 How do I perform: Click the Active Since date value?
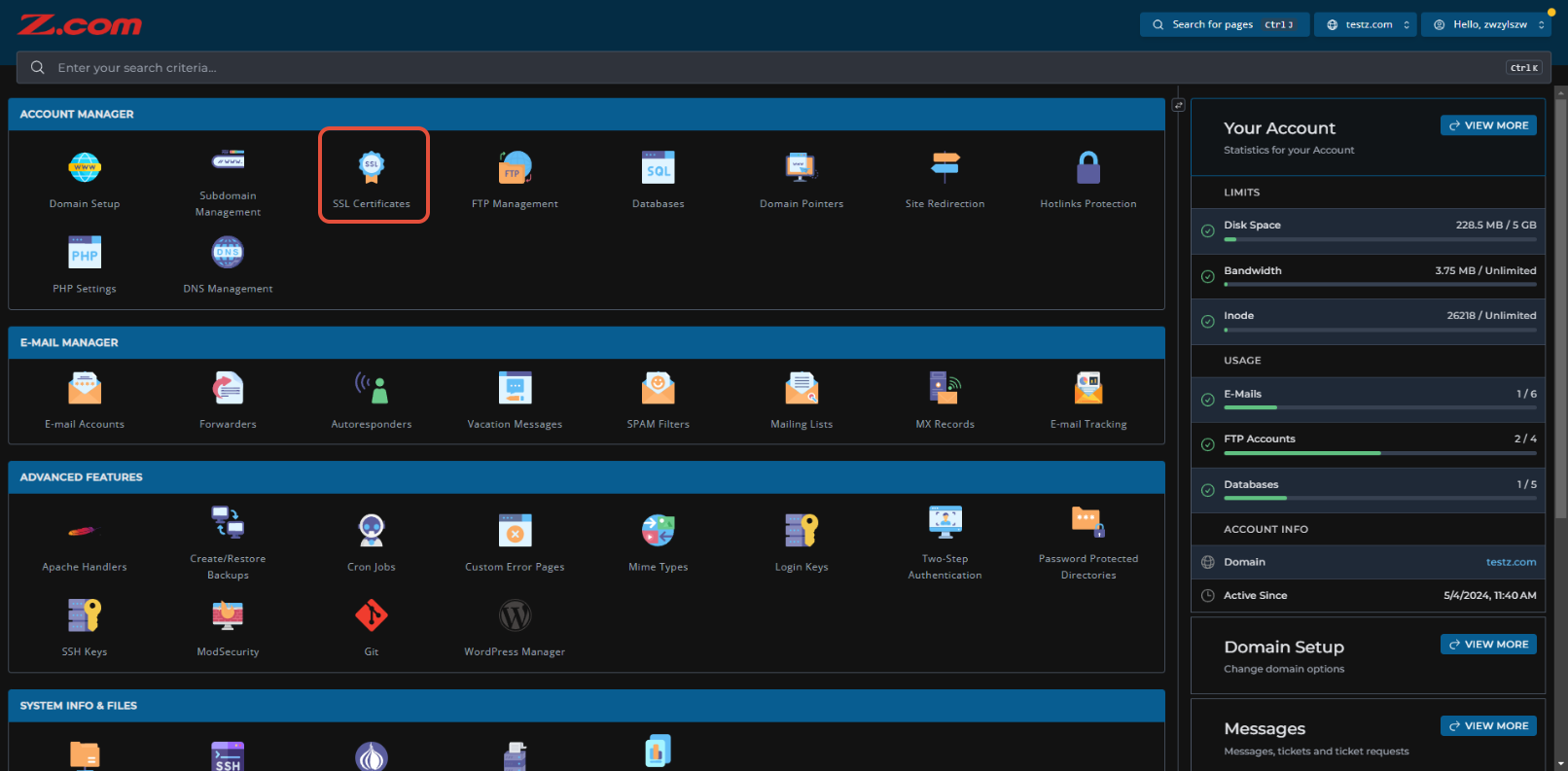tap(1489, 595)
